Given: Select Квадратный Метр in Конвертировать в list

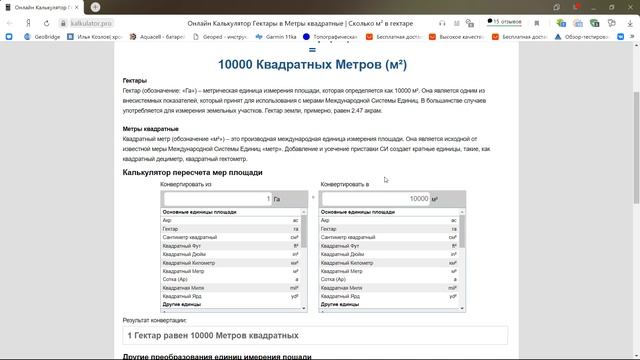Looking at the screenshot, I should click(x=389, y=271).
